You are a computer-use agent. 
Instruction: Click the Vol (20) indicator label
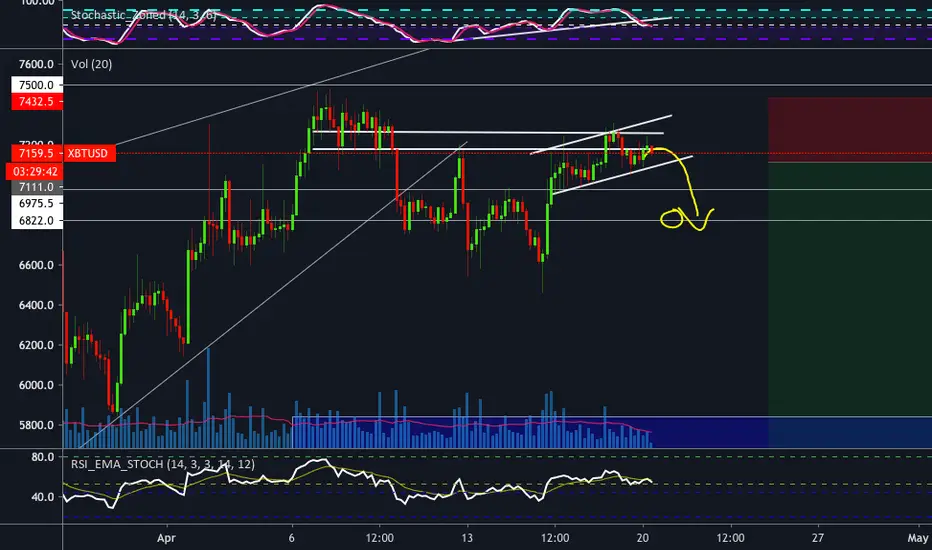91,64
